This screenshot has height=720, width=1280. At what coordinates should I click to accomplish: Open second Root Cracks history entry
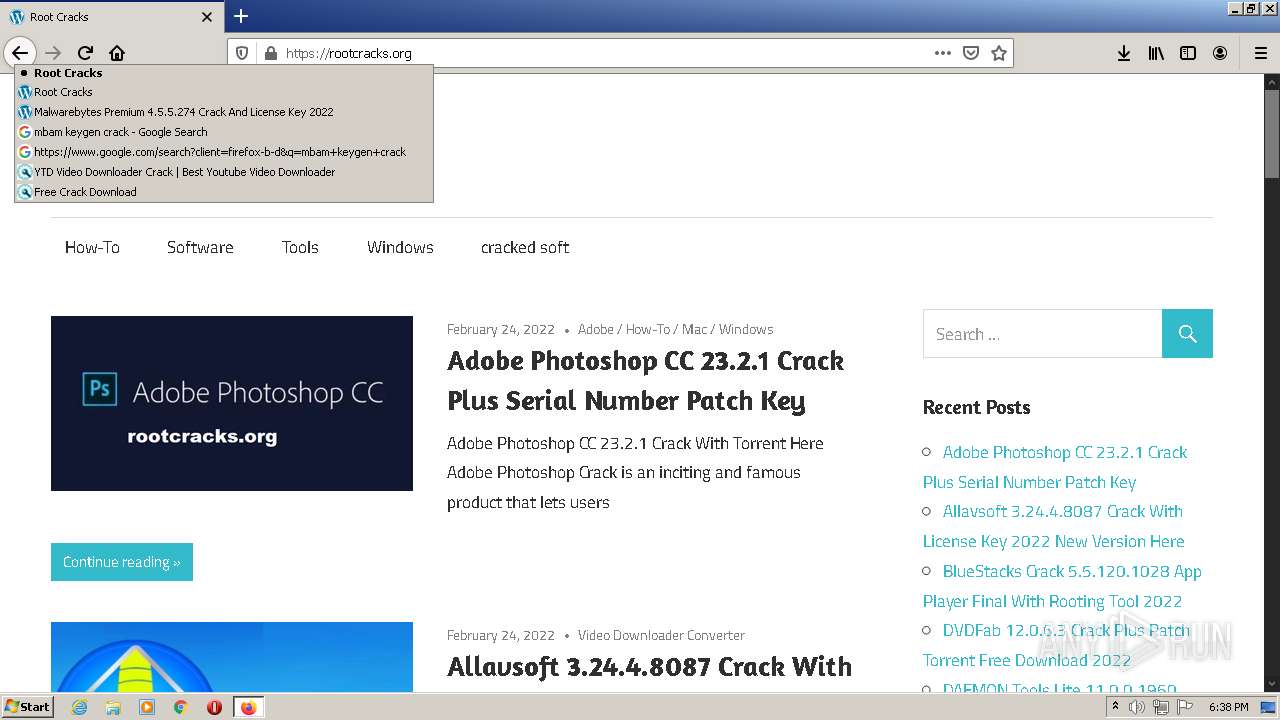coord(224,92)
